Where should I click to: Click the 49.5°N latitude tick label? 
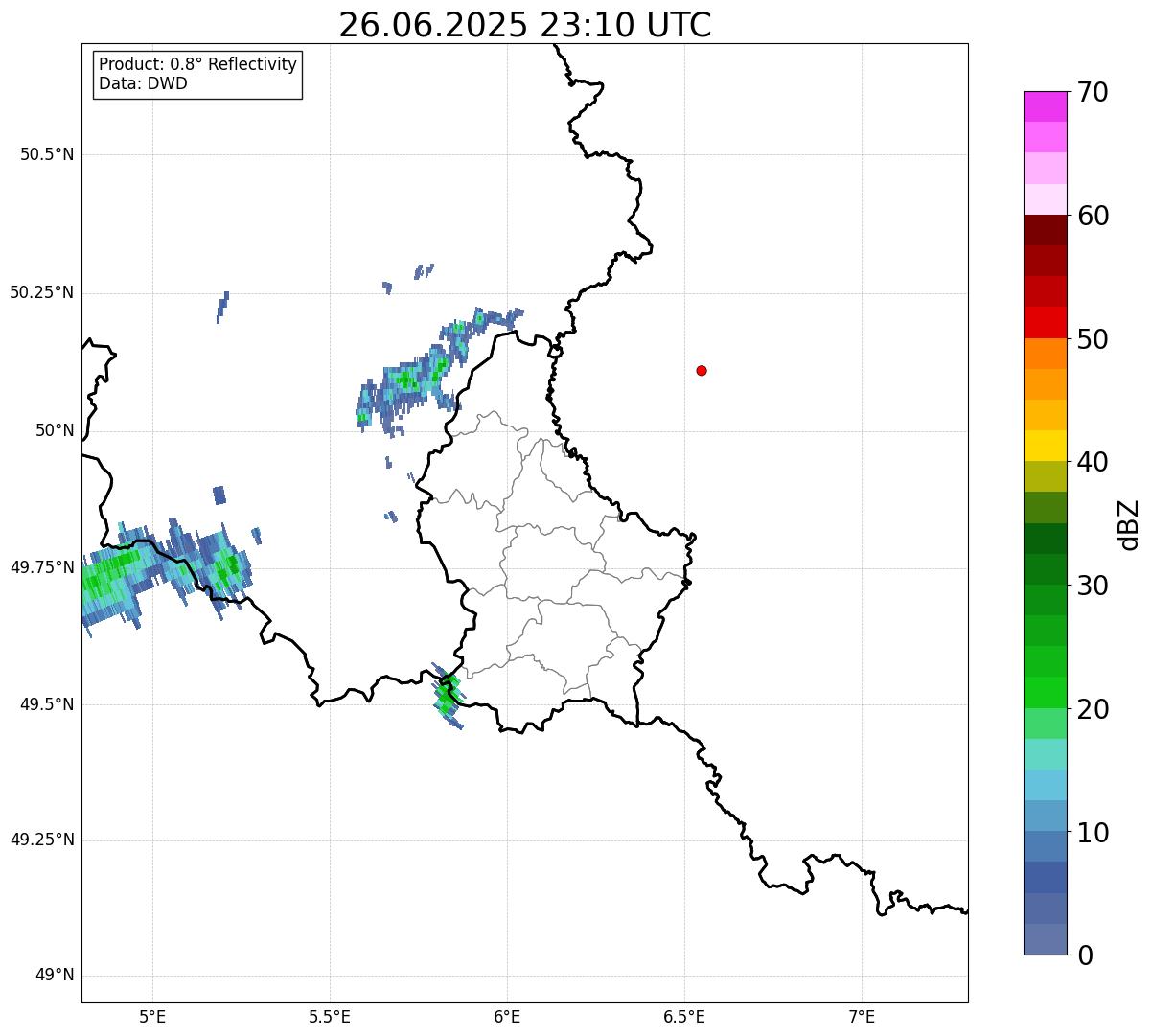pos(47,704)
